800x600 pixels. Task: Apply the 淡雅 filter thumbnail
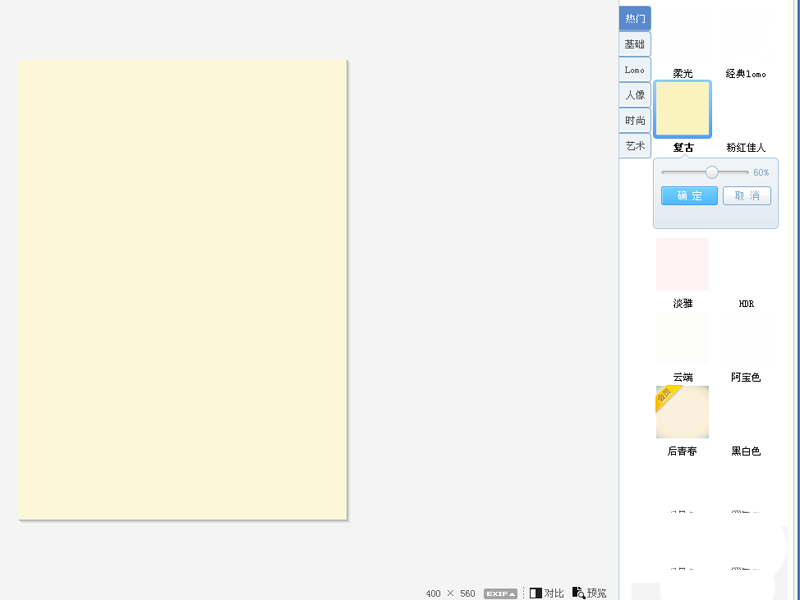click(x=683, y=264)
